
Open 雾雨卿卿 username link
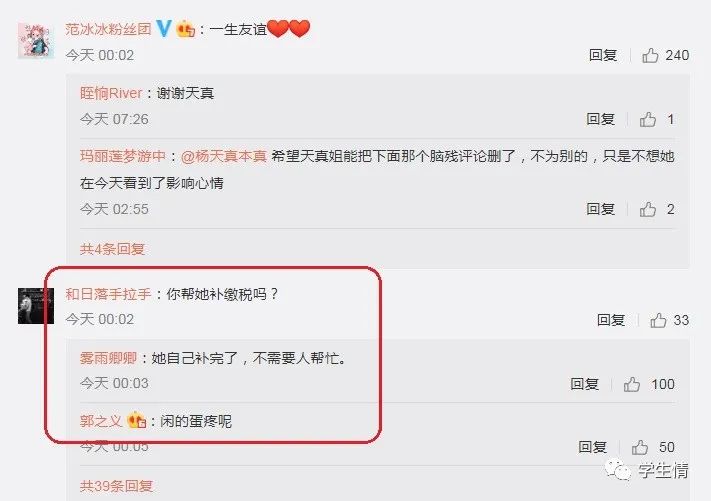(108, 358)
